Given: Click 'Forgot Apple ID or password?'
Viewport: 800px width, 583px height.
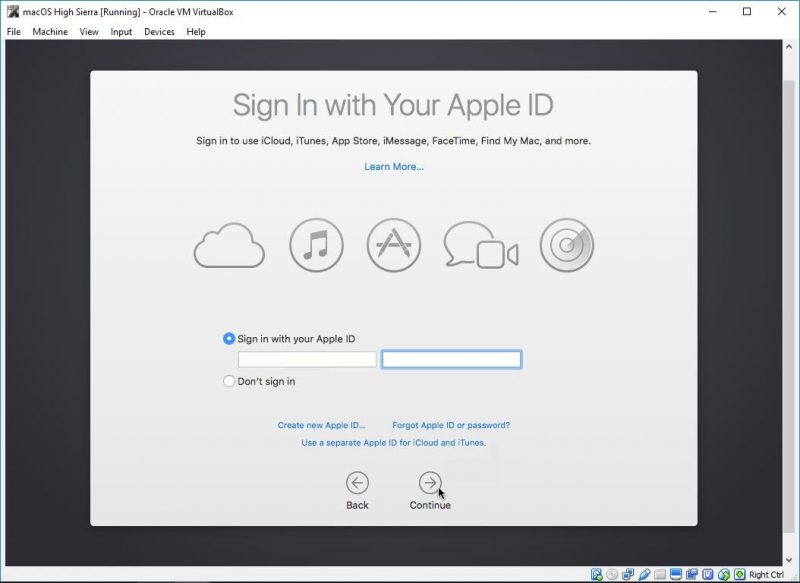Looking at the screenshot, I should point(451,425).
